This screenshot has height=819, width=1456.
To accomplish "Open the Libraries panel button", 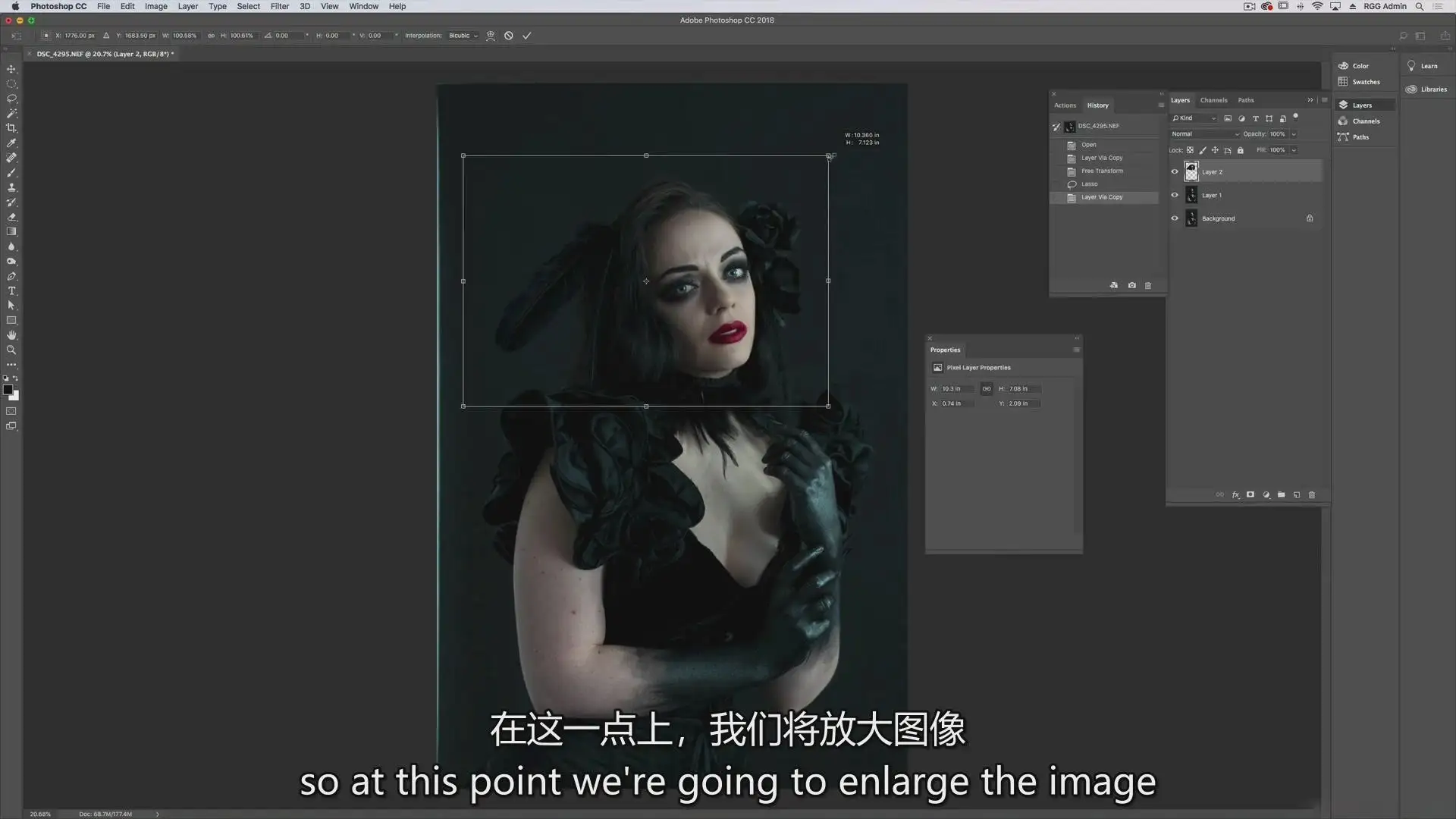I will [1426, 89].
